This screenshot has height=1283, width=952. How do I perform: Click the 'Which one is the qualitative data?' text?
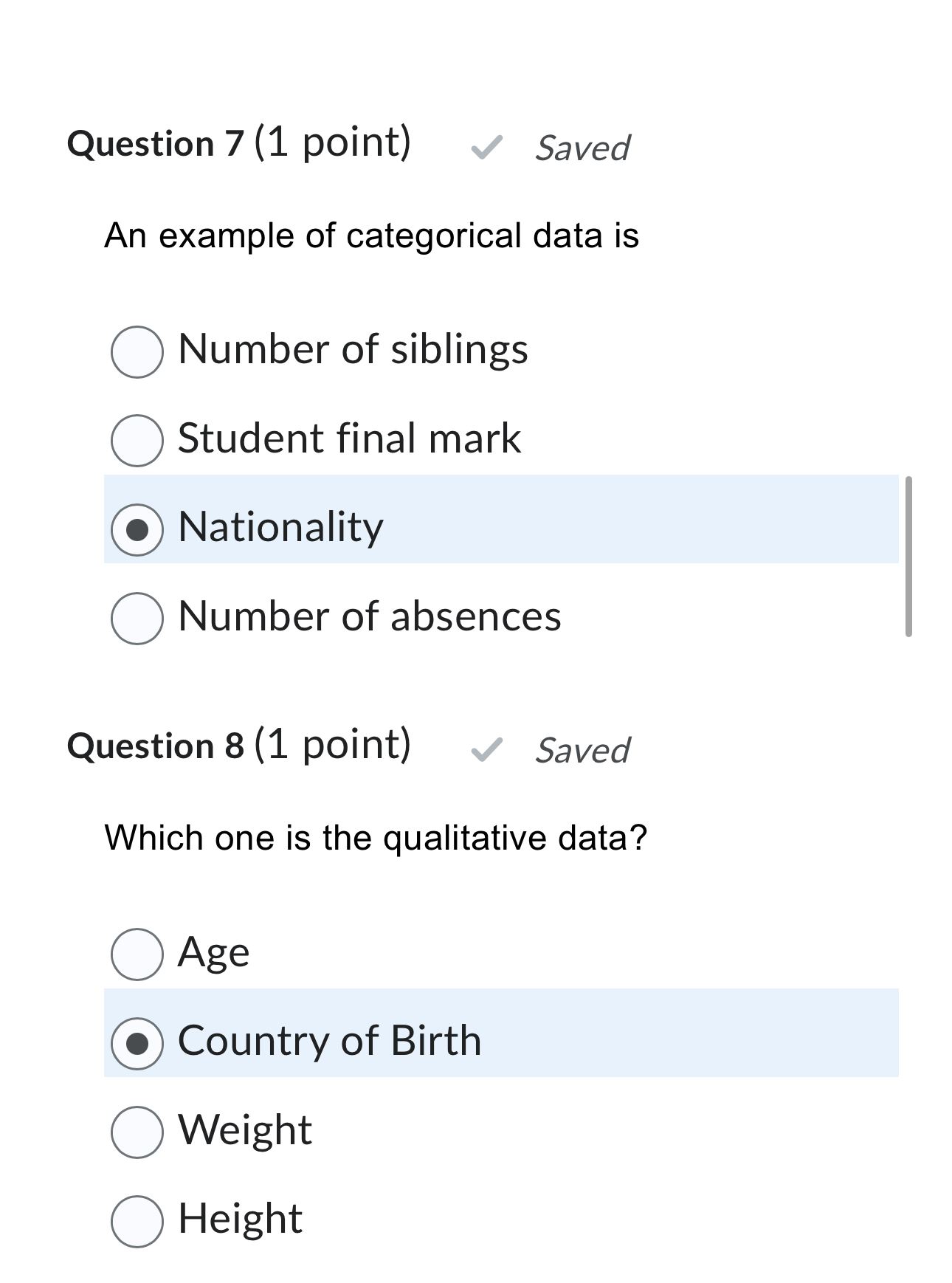tap(376, 838)
